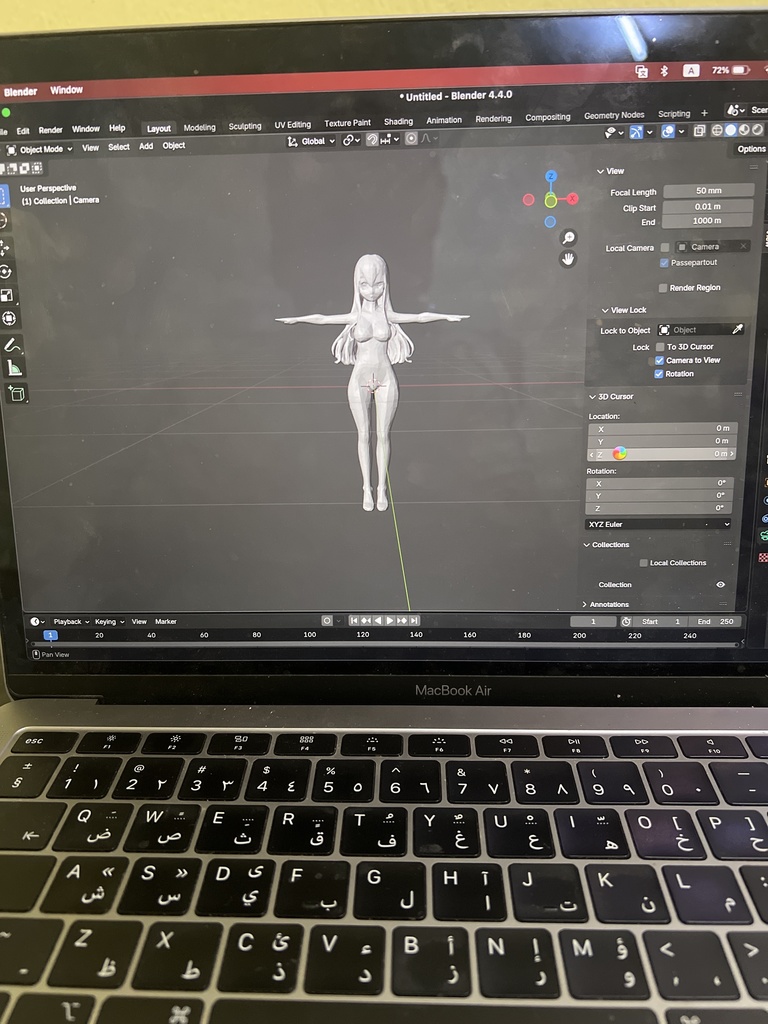Open Global transform orientation dropdown
Viewport: 768px width, 1024px height.
pyautogui.click(x=312, y=141)
